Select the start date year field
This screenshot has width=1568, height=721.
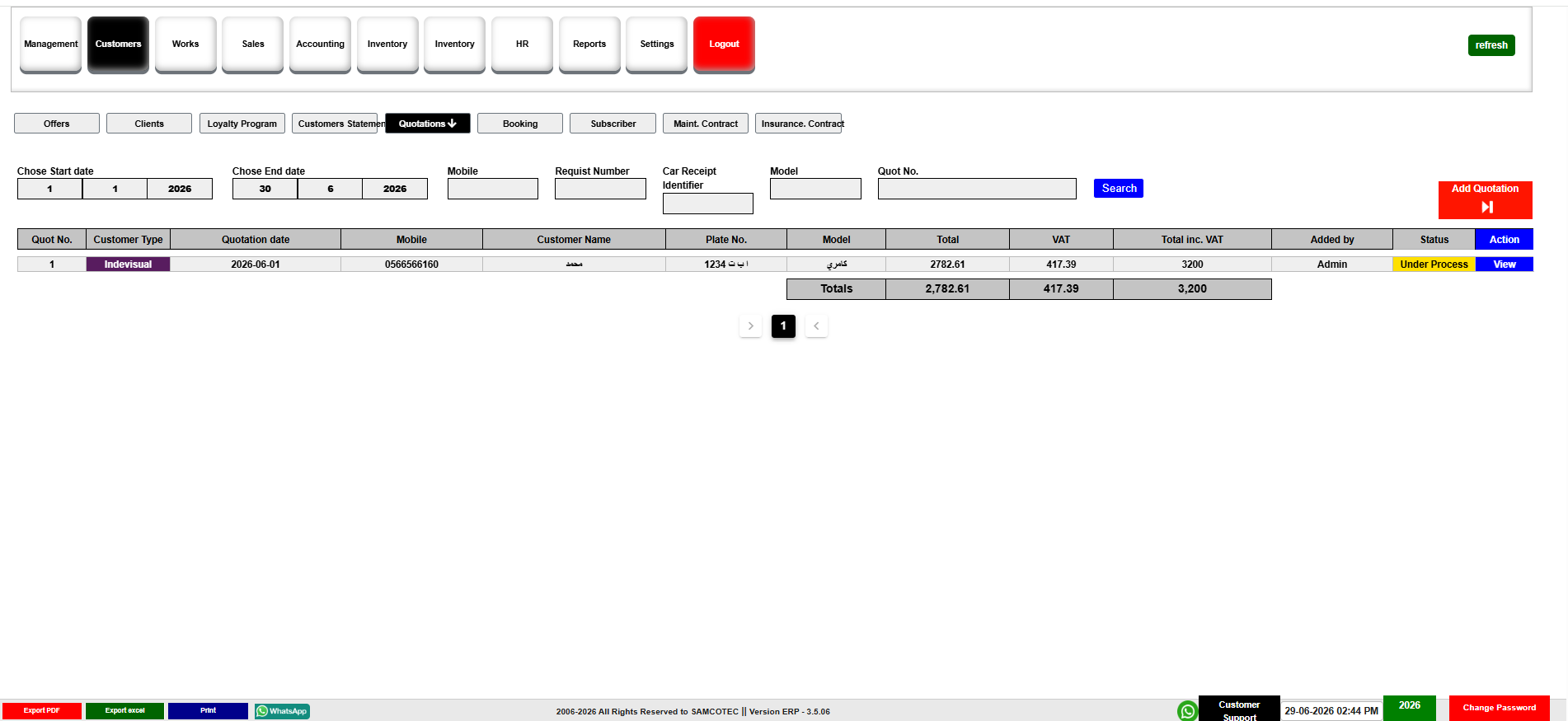point(180,189)
